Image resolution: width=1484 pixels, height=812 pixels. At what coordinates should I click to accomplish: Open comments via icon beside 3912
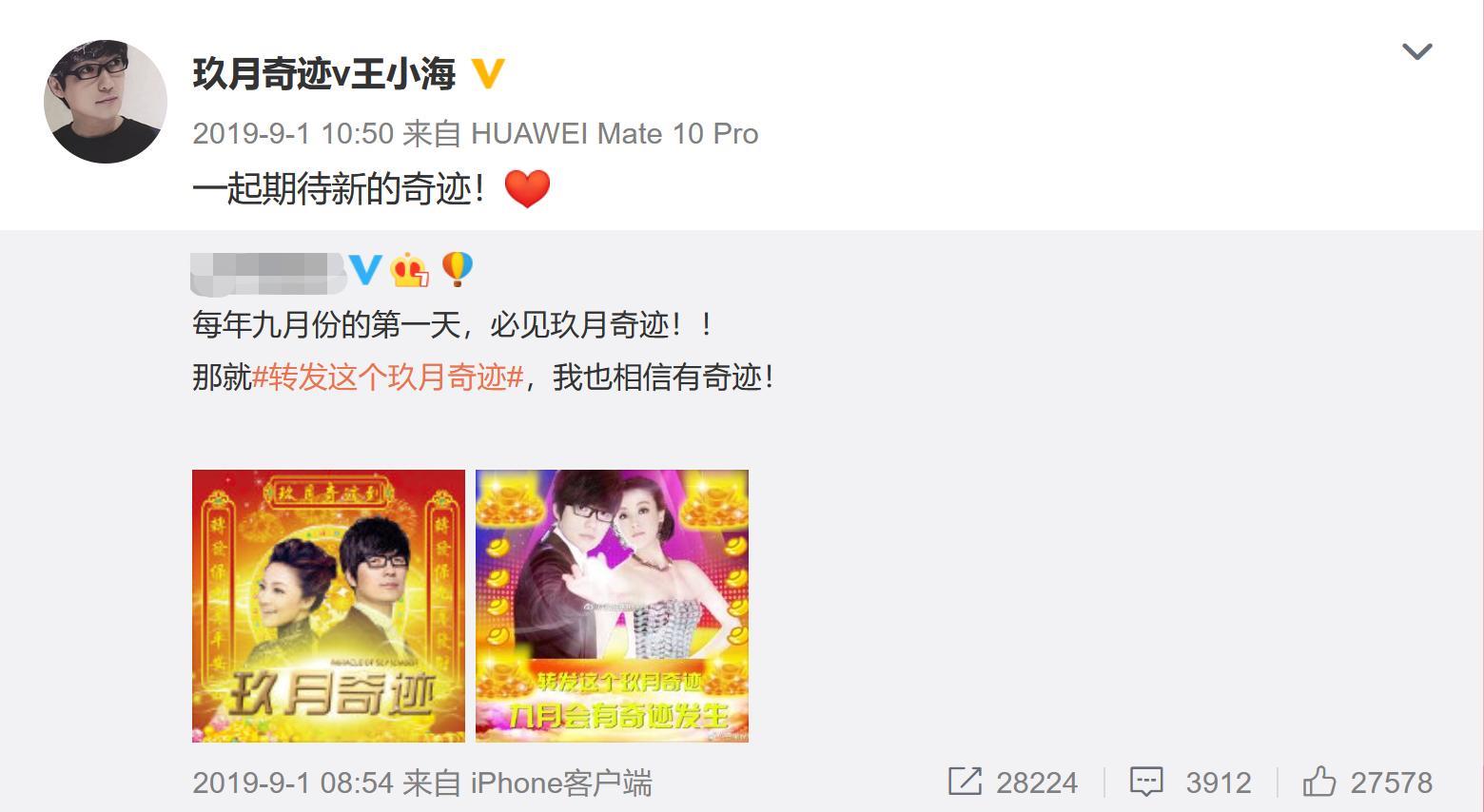coord(1146,783)
